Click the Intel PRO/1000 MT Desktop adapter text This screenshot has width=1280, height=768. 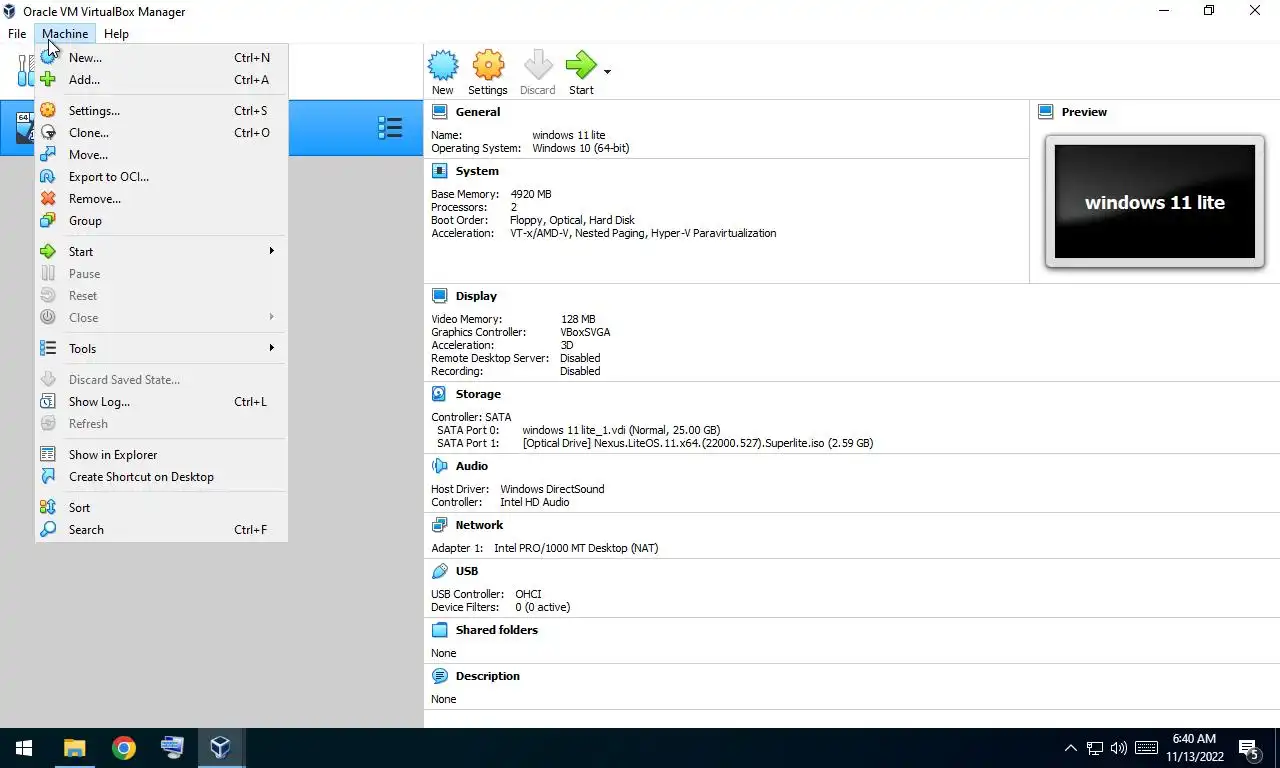click(x=576, y=548)
